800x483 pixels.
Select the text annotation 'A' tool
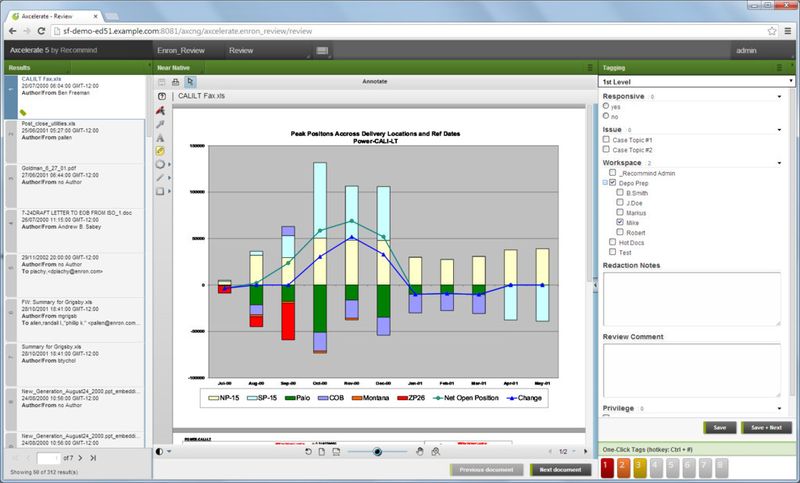pyautogui.click(x=160, y=138)
